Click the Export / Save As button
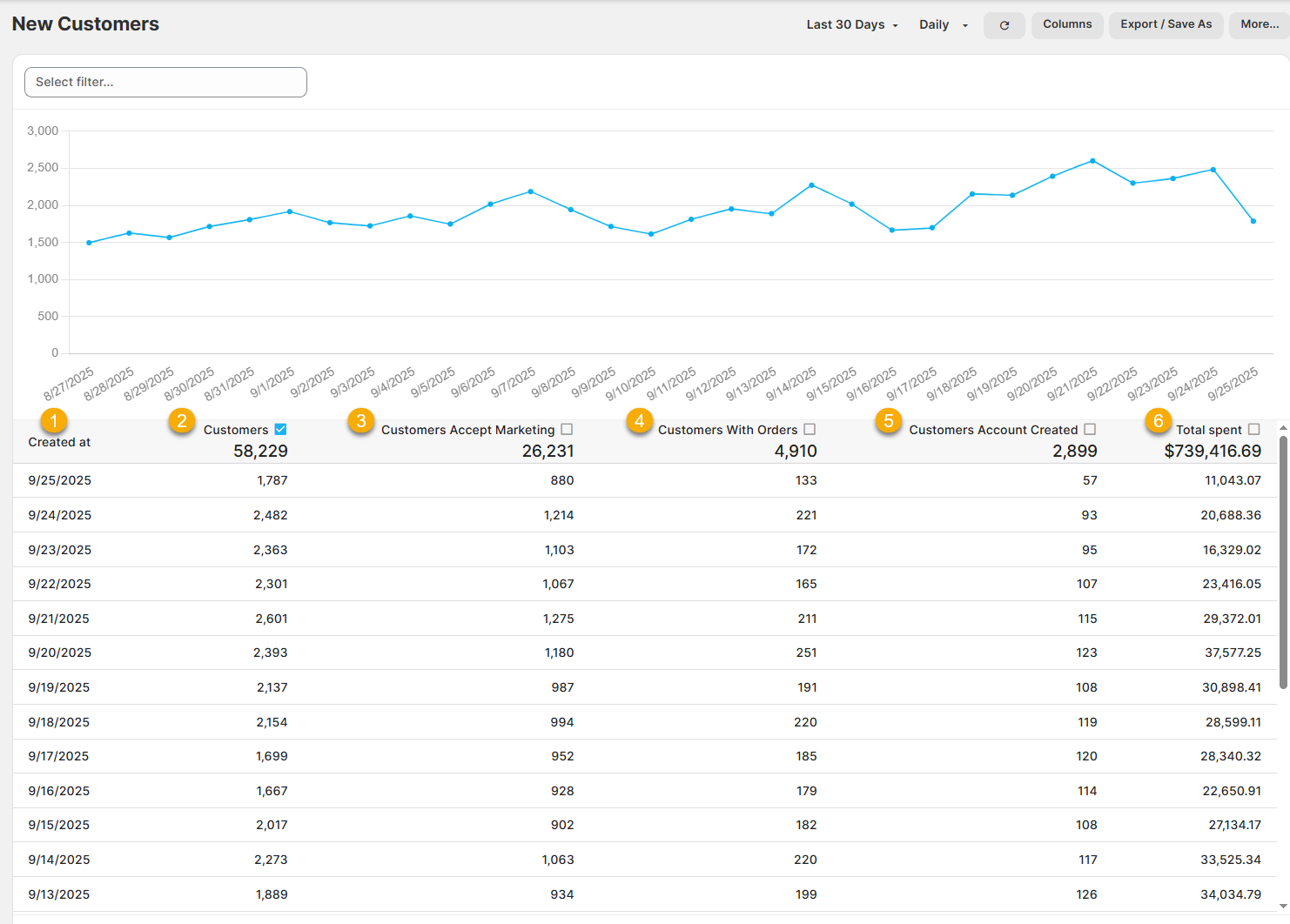Viewport: 1290px width, 924px height. pos(1166,24)
